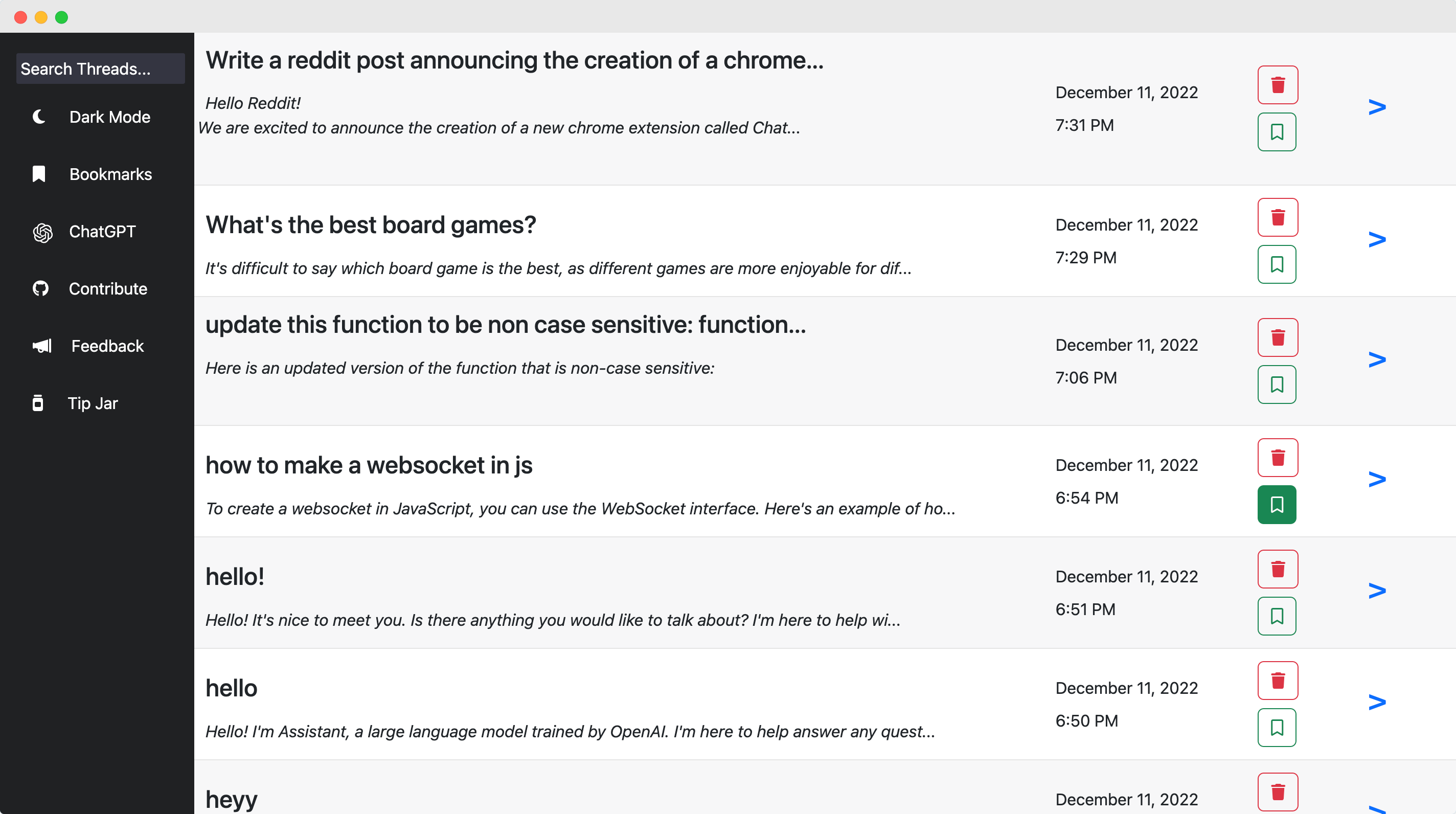
Task: Delete the board games thread
Action: point(1278,217)
